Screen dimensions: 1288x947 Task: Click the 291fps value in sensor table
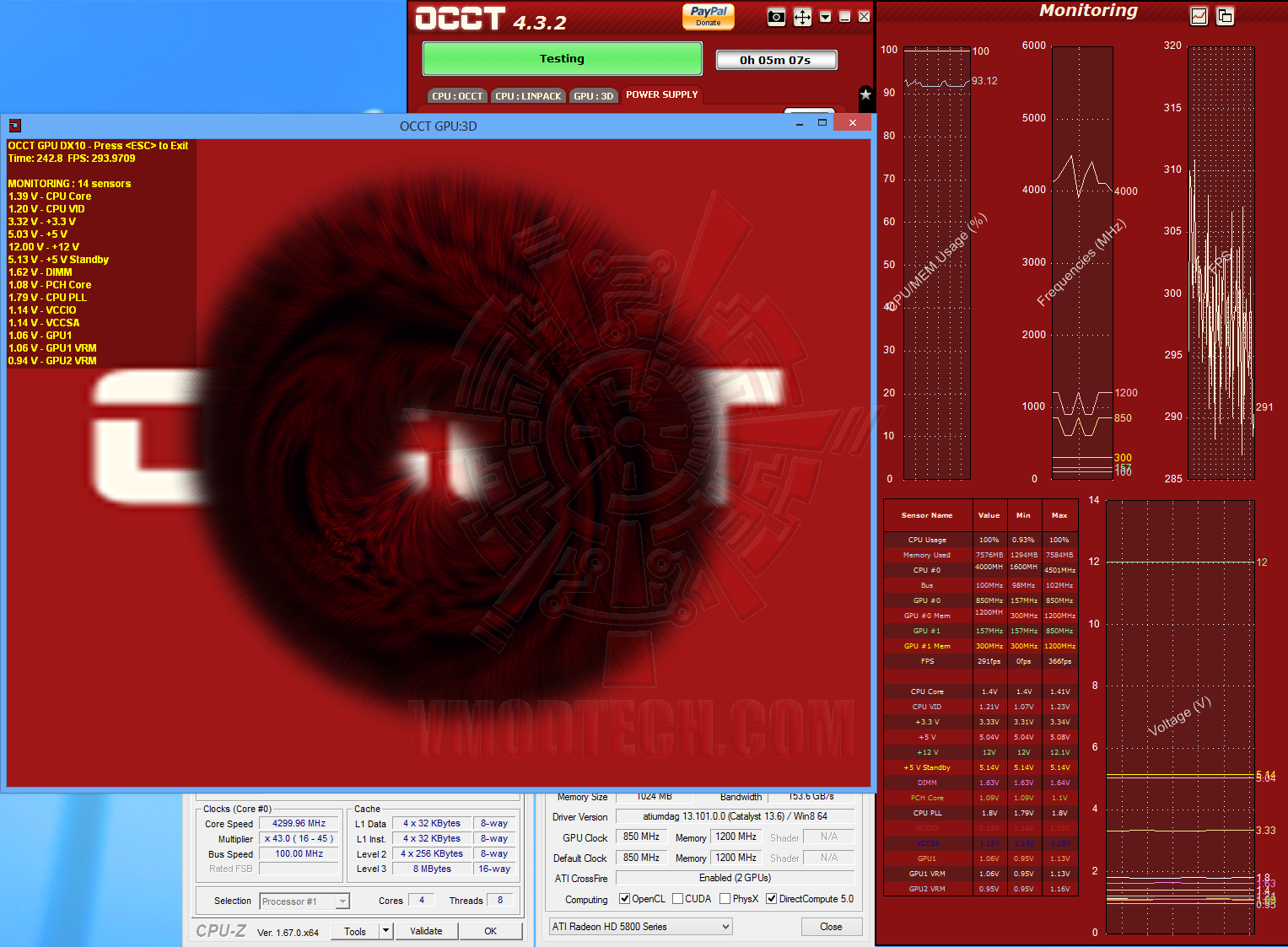click(x=989, y=661)
